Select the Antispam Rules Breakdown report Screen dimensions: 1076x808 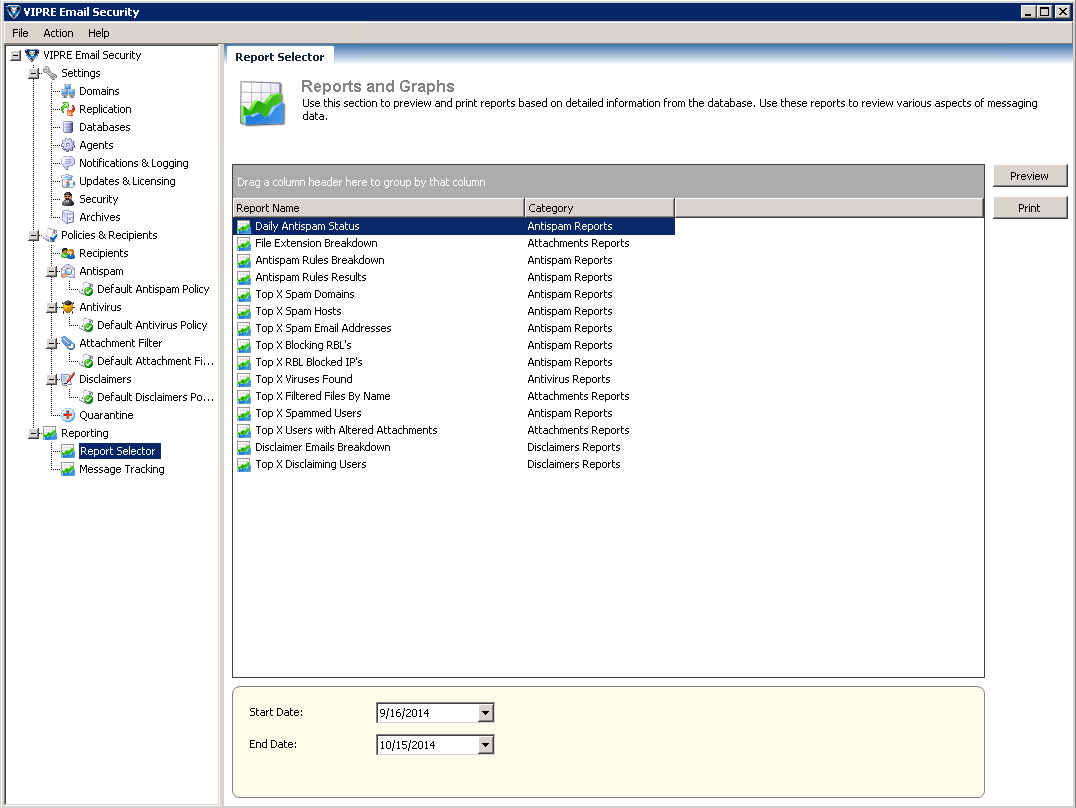[454, 260]
